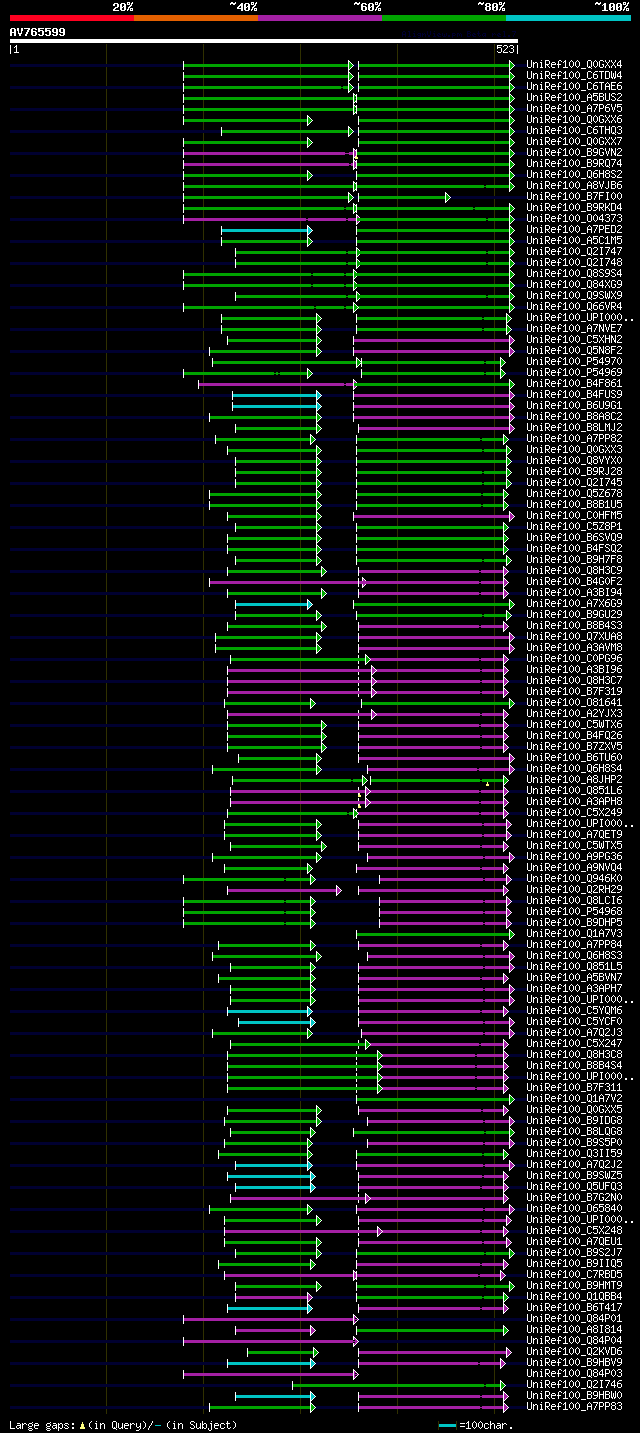Click the orange ~40% legend segment
This screenshot has width=640, height=1433.
[196, 18]
